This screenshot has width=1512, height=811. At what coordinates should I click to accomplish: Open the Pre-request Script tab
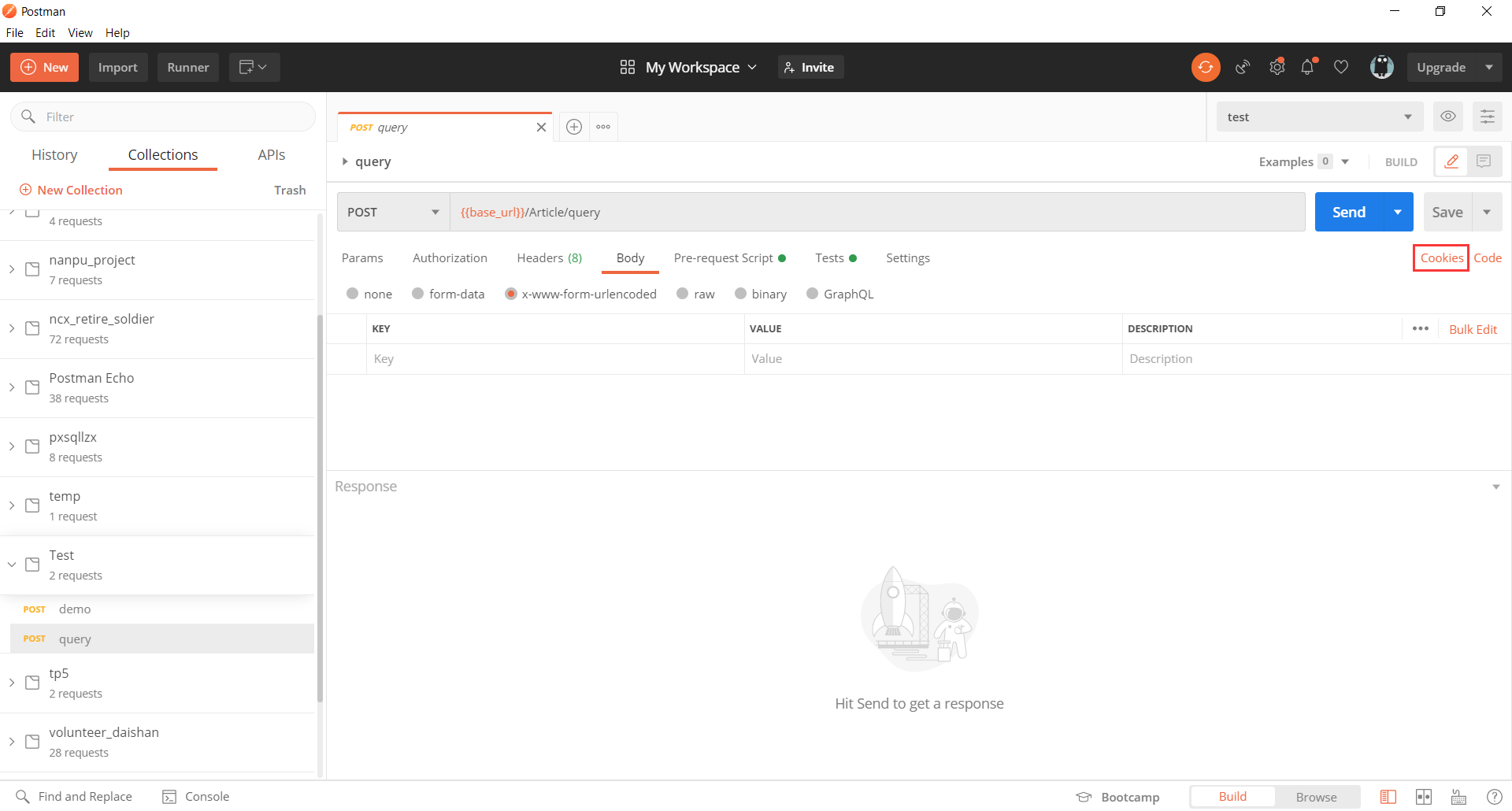click(x=730, y=257)
